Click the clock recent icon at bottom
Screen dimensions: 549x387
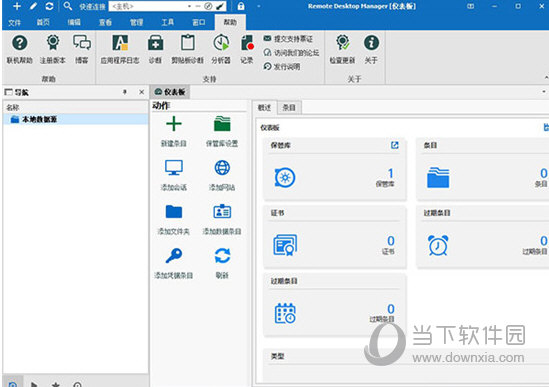[77, 384]
